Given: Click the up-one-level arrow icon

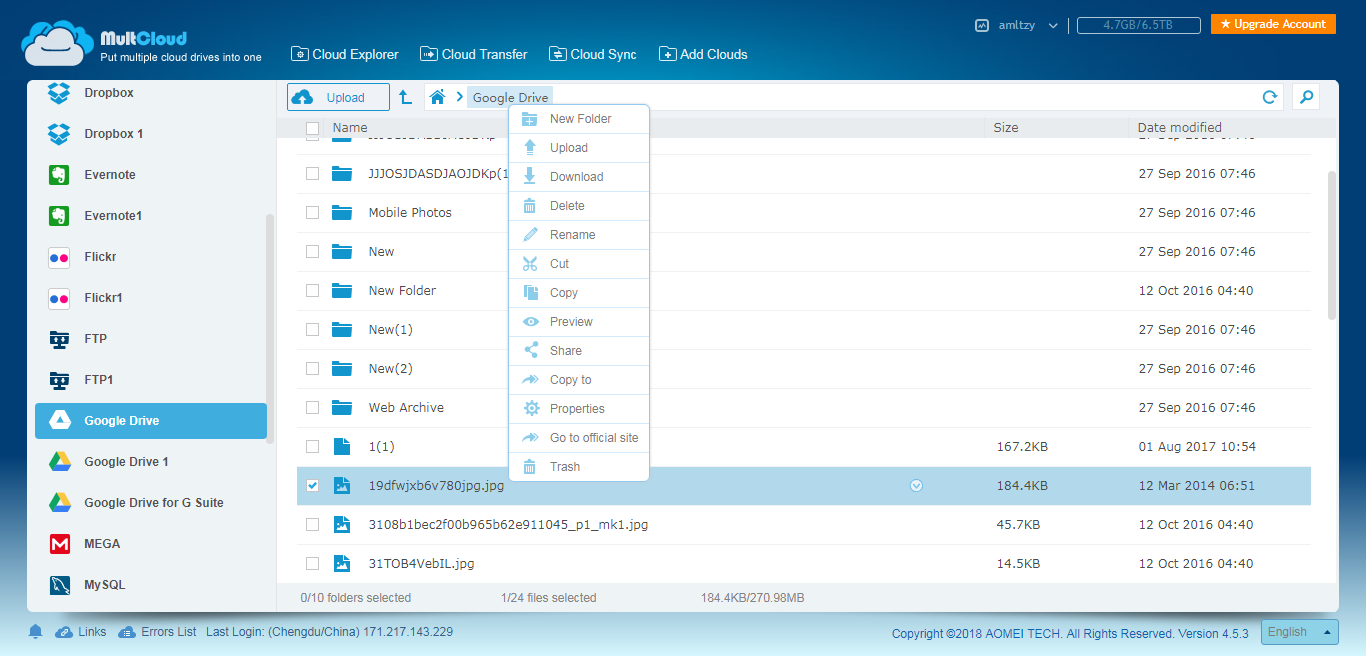Looking at the screenshot, I should pos(405,97).
